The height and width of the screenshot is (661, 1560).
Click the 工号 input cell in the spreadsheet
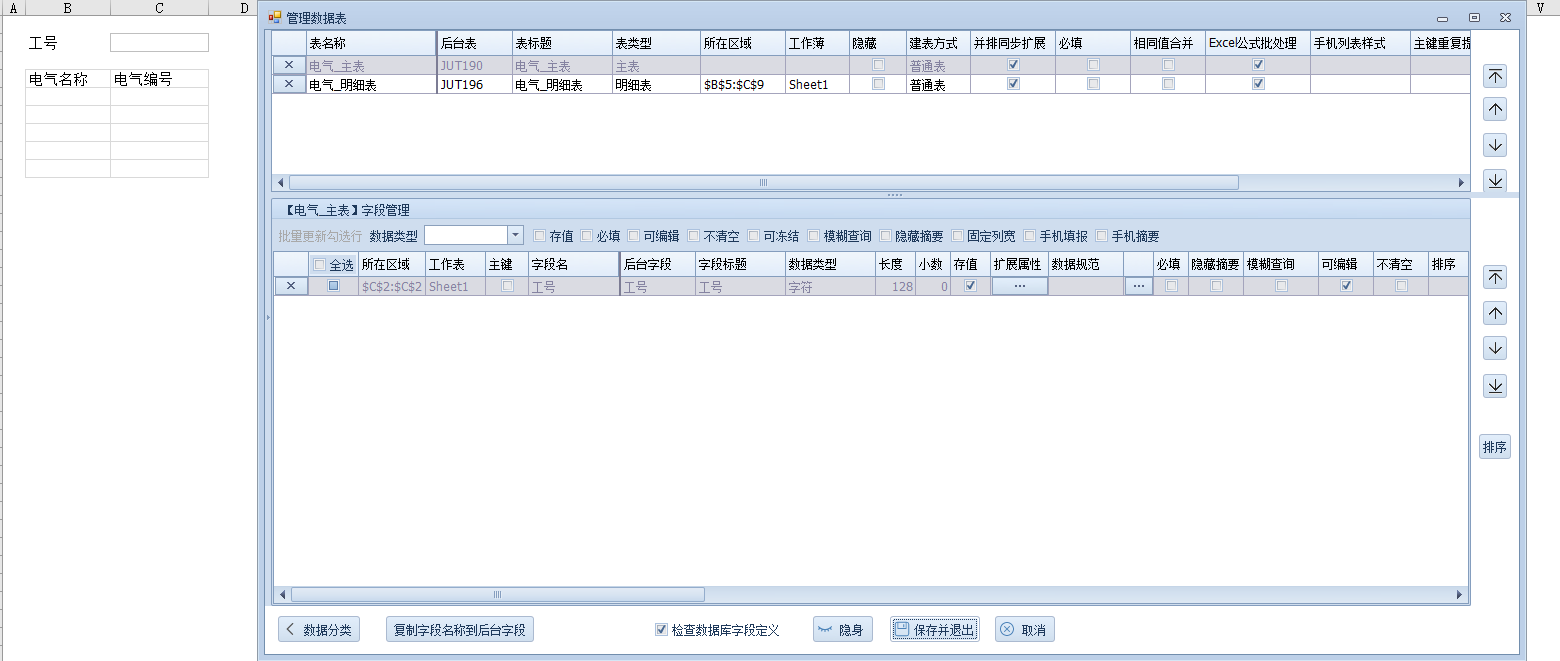click(x=159, y=42)
